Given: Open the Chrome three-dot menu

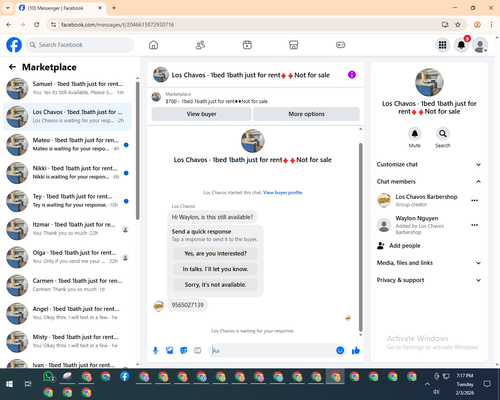Looking at the screenshot, I should click(x=491, y=25).
